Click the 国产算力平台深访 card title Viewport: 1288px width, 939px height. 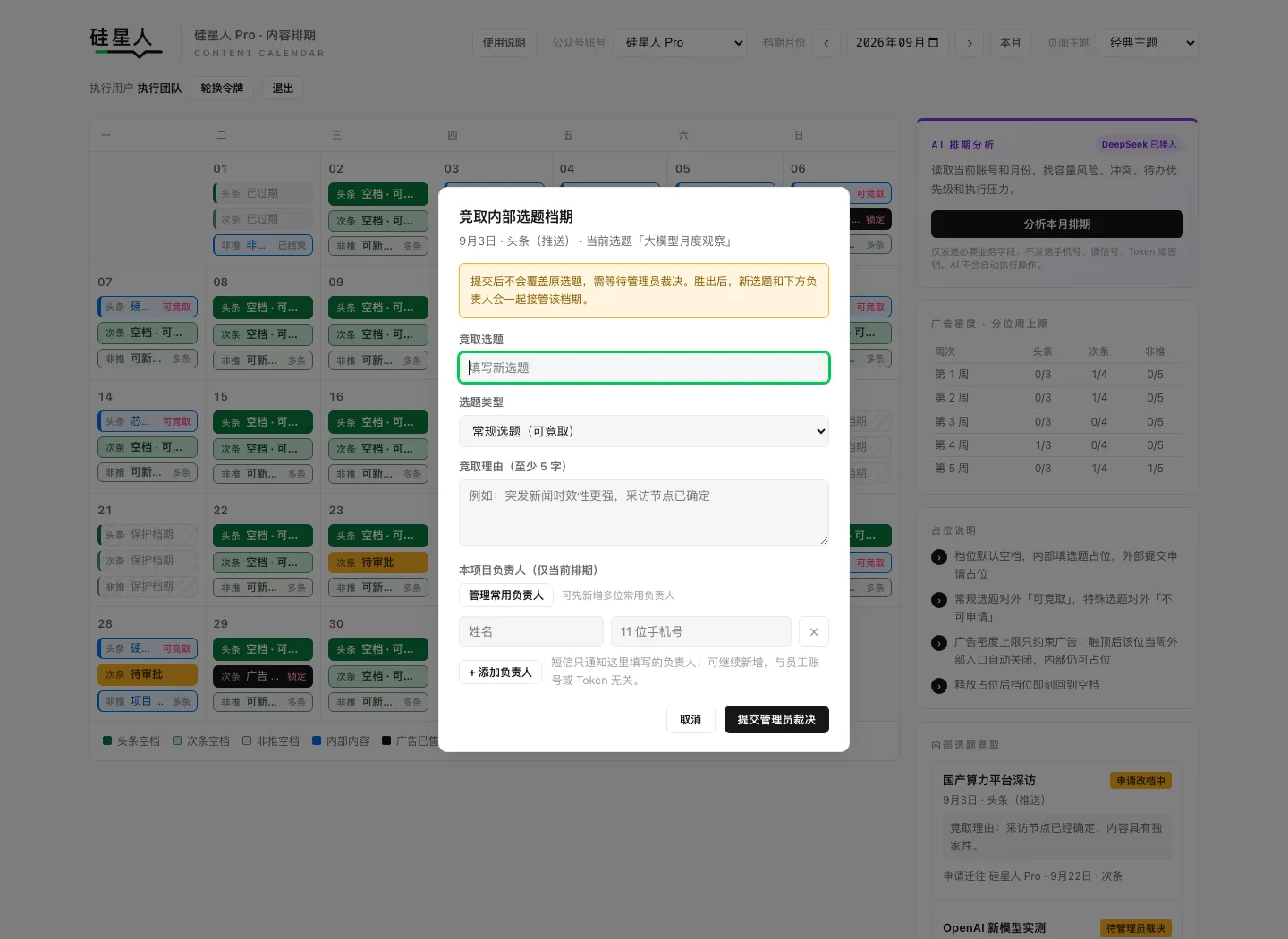(x=989, y=781)
